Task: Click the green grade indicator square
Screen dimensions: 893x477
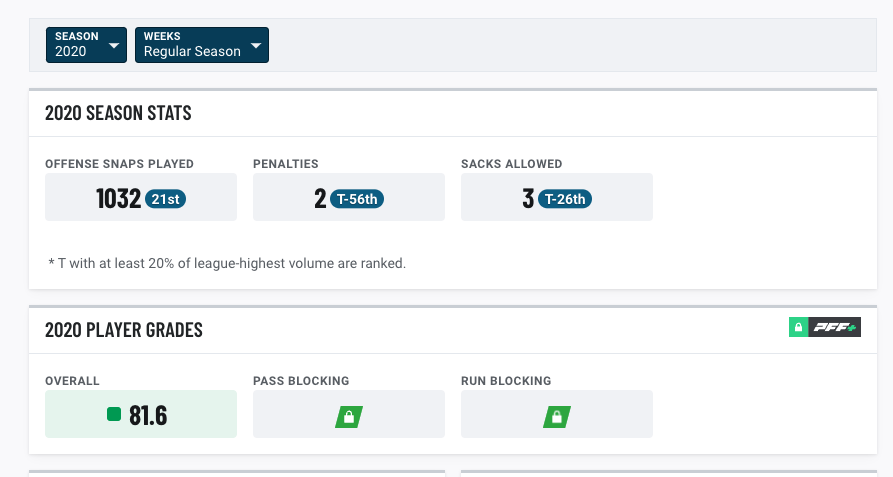Action: click(x=114, y=414)
